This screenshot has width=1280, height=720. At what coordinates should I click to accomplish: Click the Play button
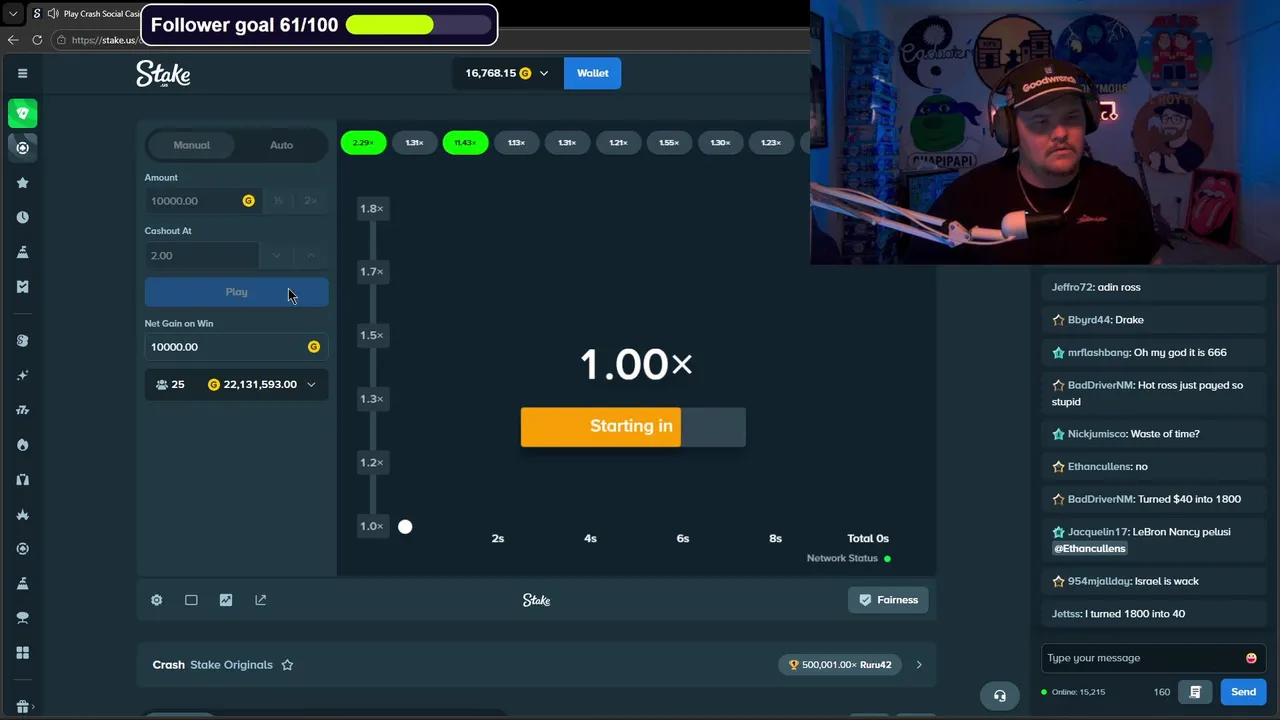[236, 292]
